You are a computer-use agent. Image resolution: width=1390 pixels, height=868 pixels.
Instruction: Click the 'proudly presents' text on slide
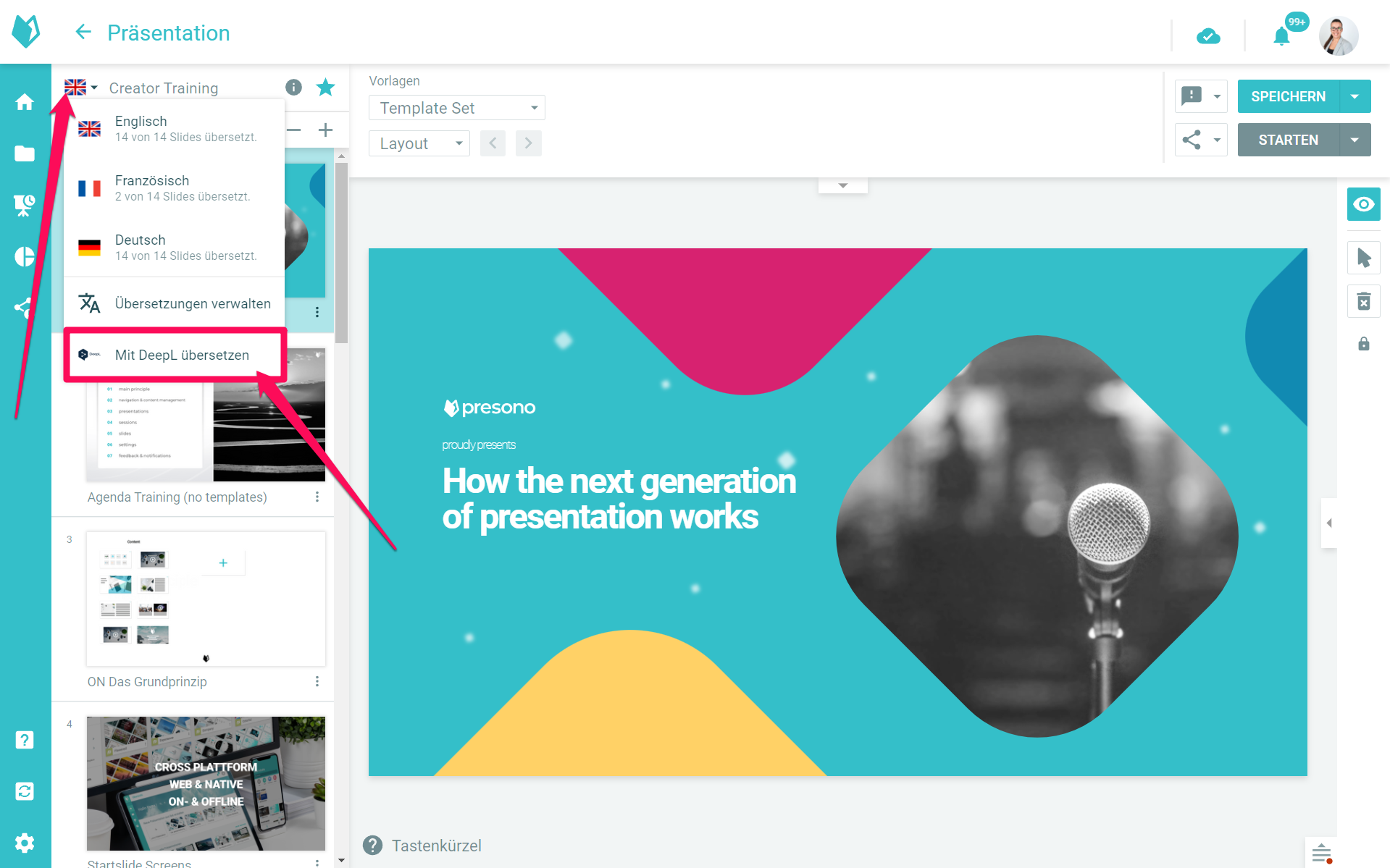click(x=479, y=444)
